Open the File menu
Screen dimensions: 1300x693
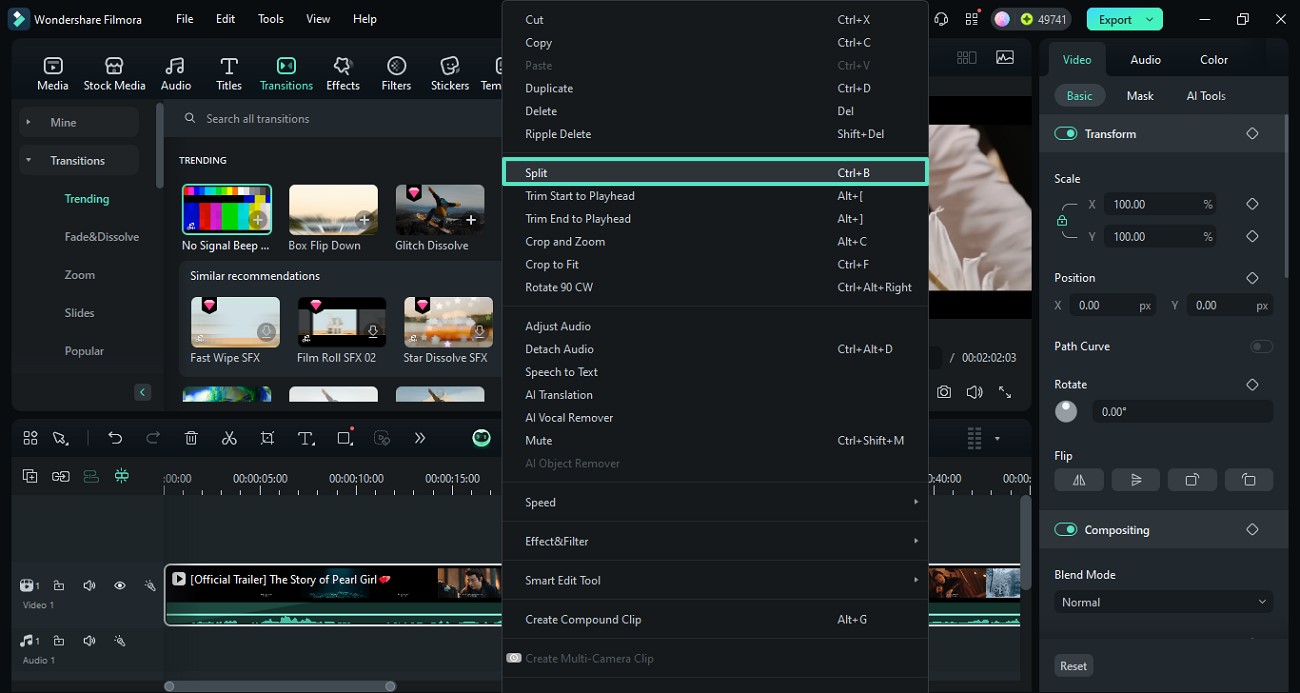tap(185, 19)
